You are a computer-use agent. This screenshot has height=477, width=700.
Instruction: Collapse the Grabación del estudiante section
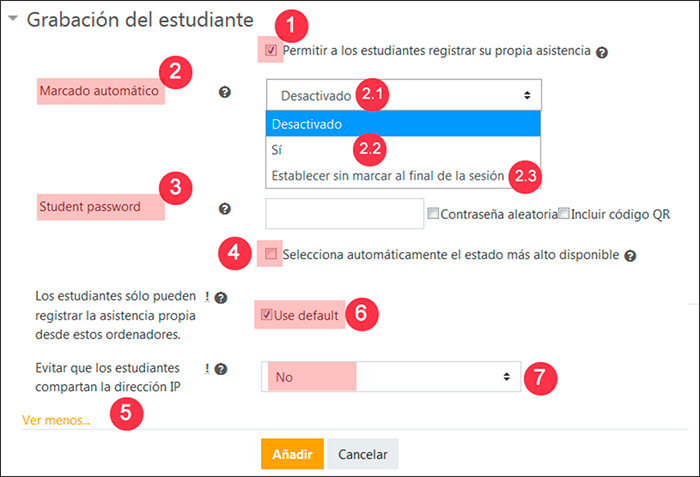(13, 18)
